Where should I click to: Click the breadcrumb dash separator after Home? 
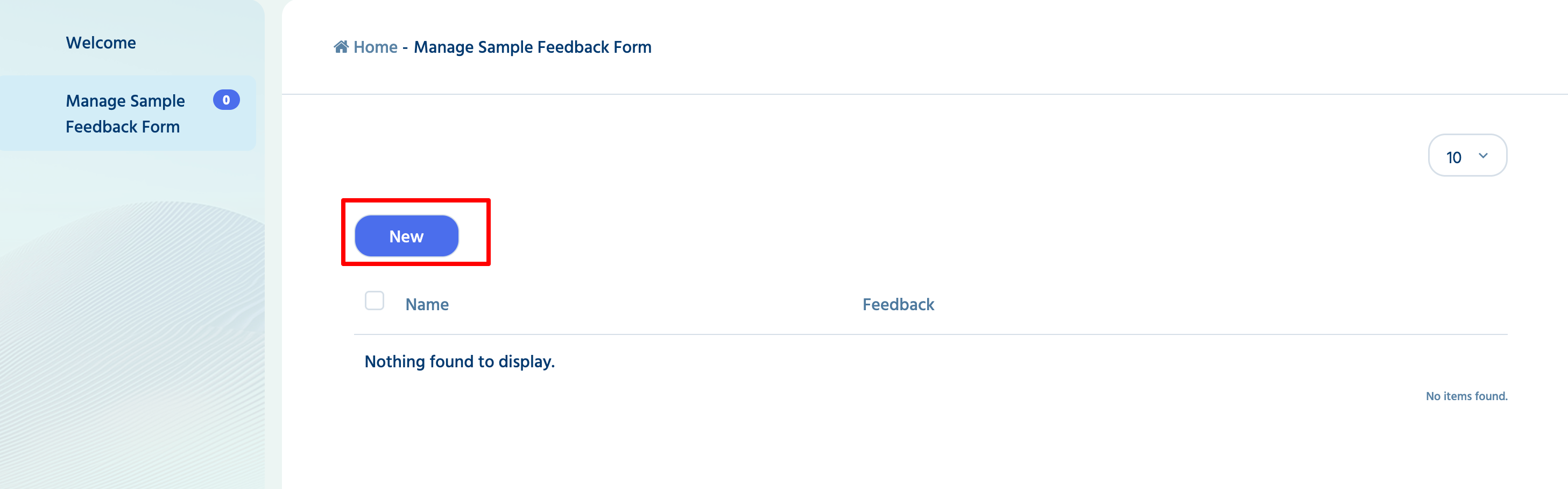coord(405,47)
